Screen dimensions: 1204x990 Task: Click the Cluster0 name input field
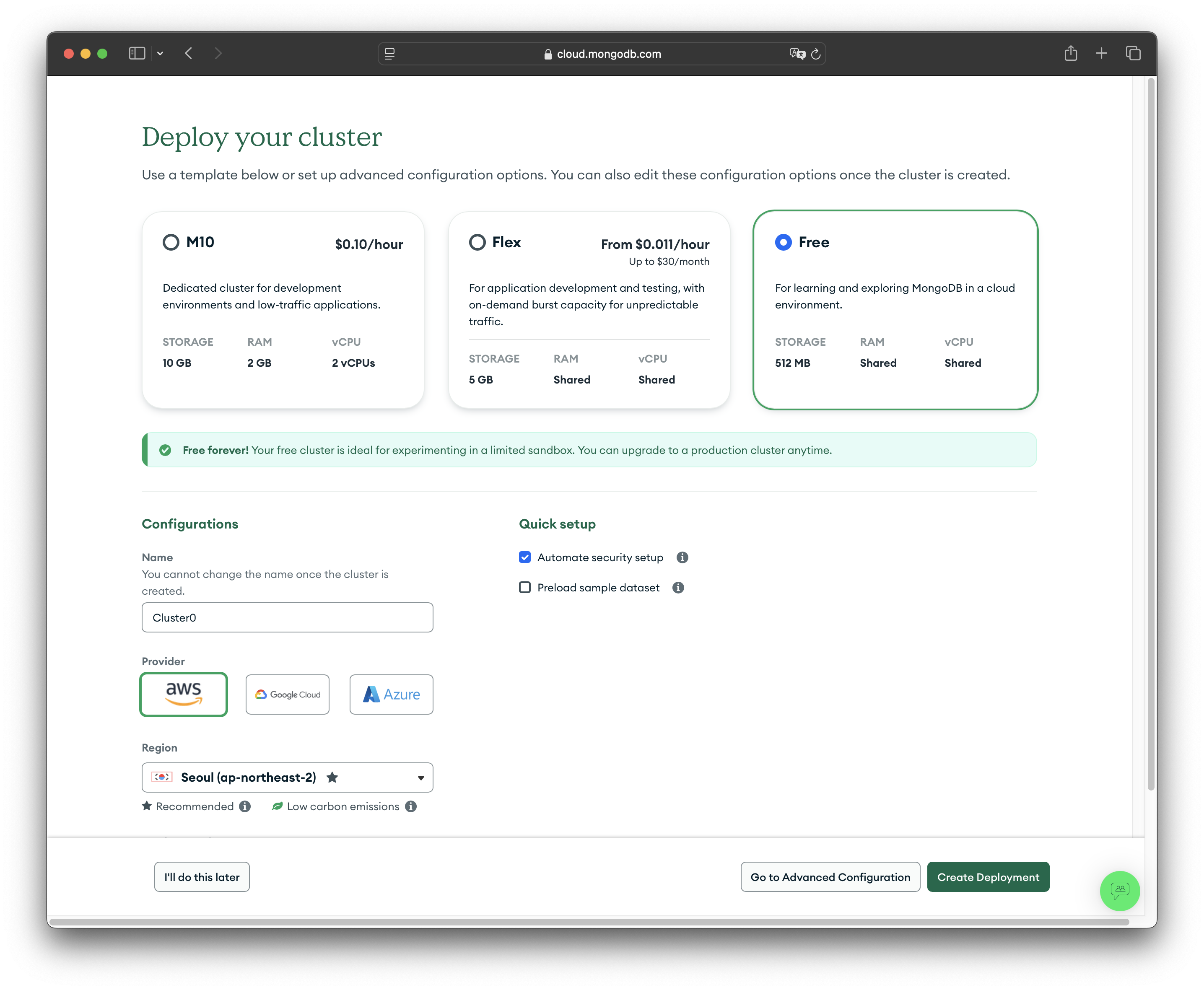(287, 618)
